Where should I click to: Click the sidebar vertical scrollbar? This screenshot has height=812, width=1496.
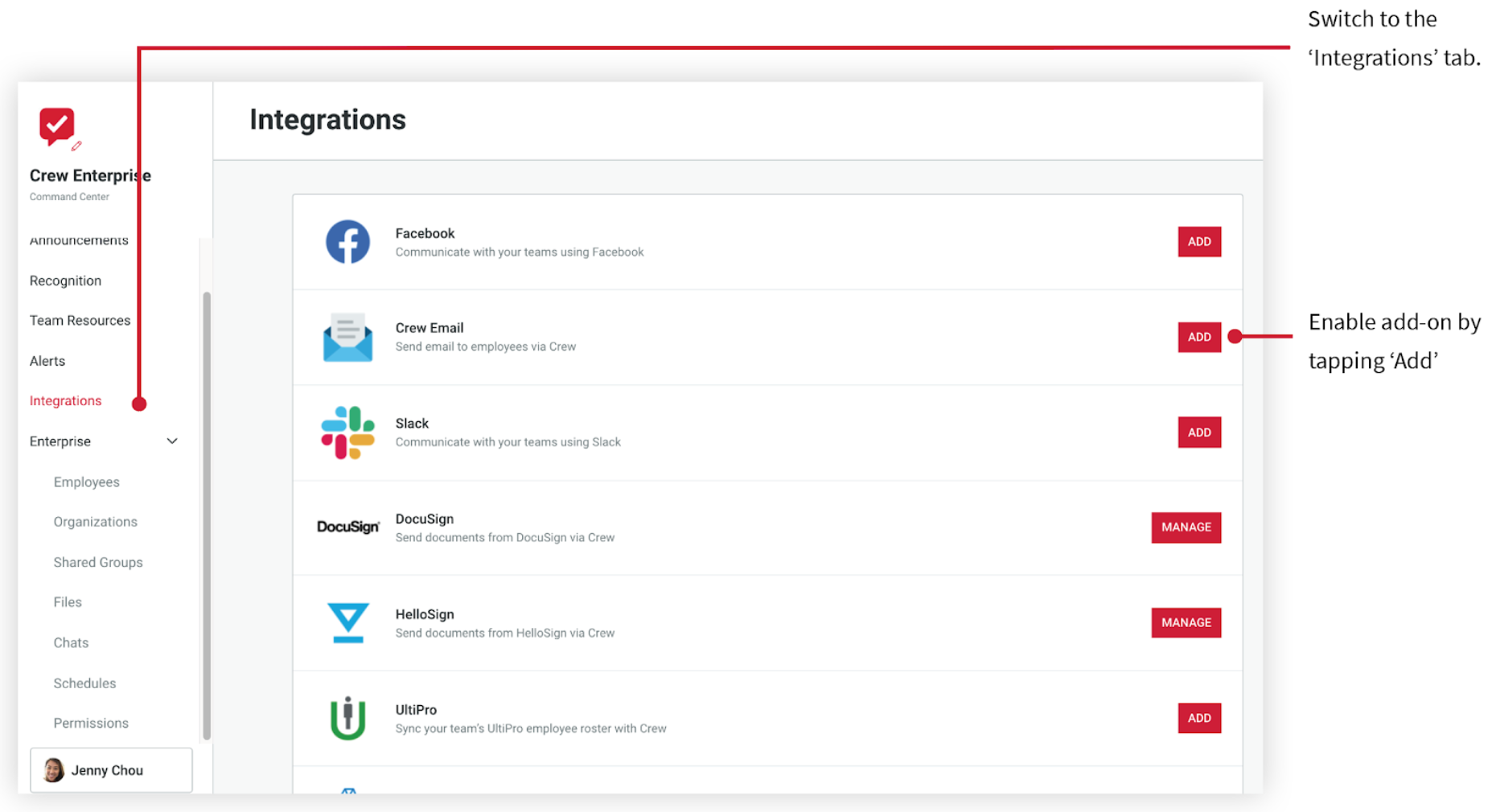[207, 515]
